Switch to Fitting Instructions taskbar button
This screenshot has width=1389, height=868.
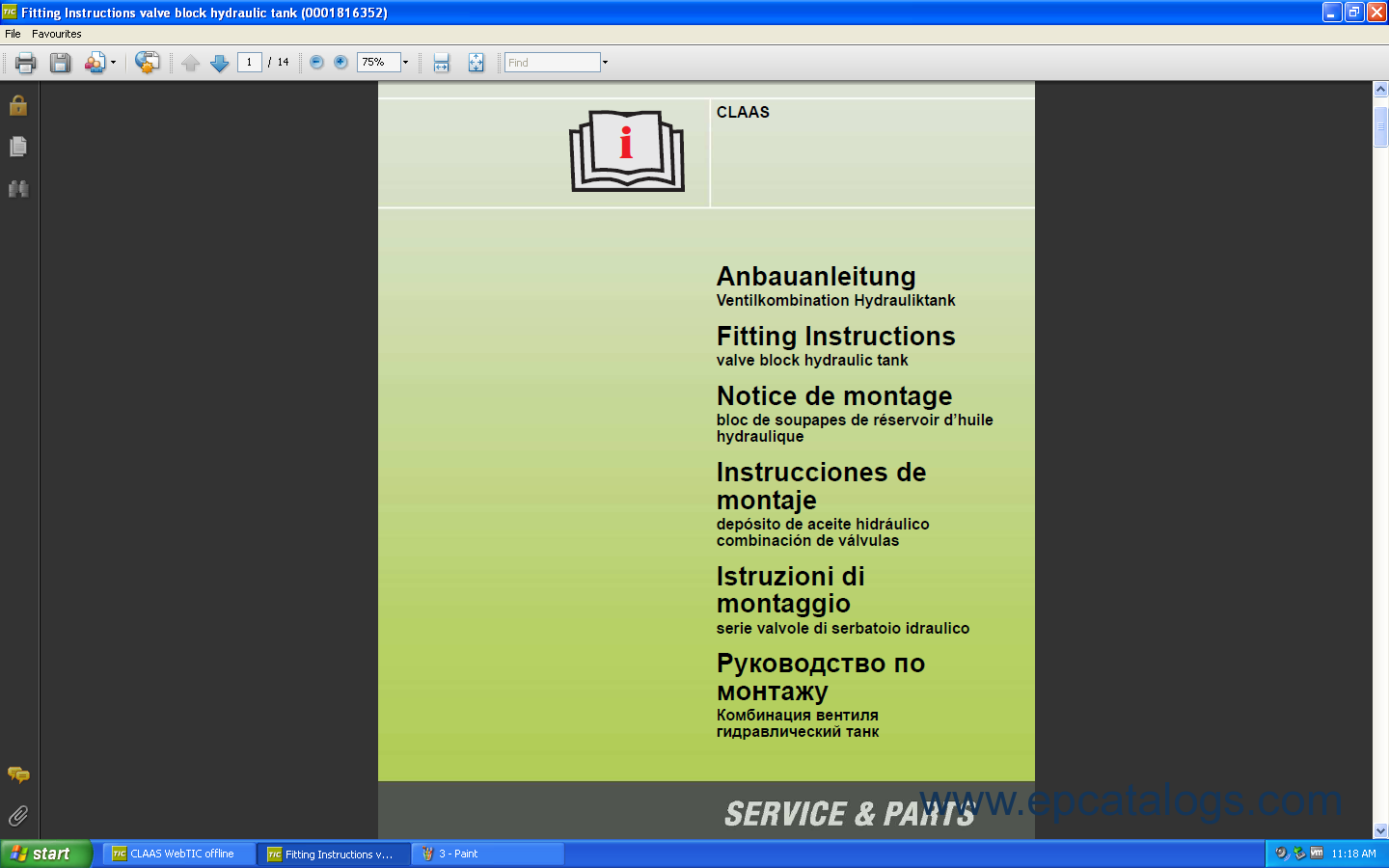[334, 854]
